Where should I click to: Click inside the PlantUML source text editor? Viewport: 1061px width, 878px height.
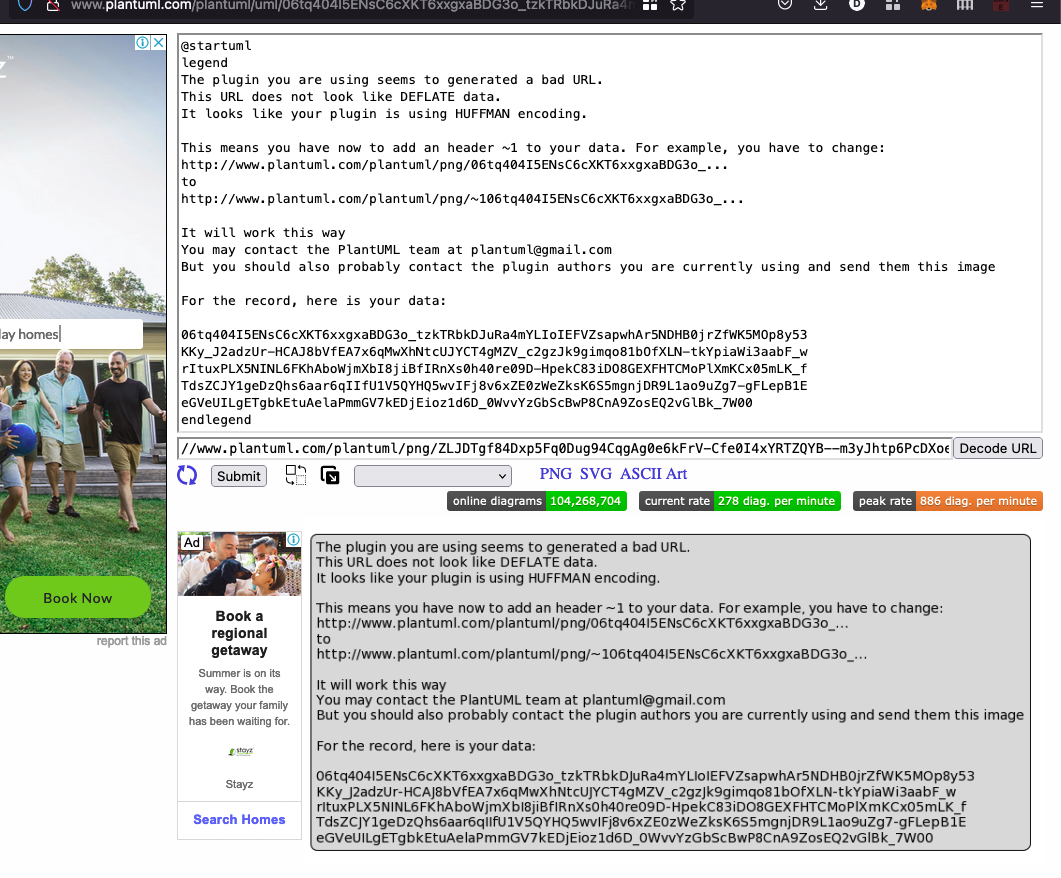coord(609,233)
